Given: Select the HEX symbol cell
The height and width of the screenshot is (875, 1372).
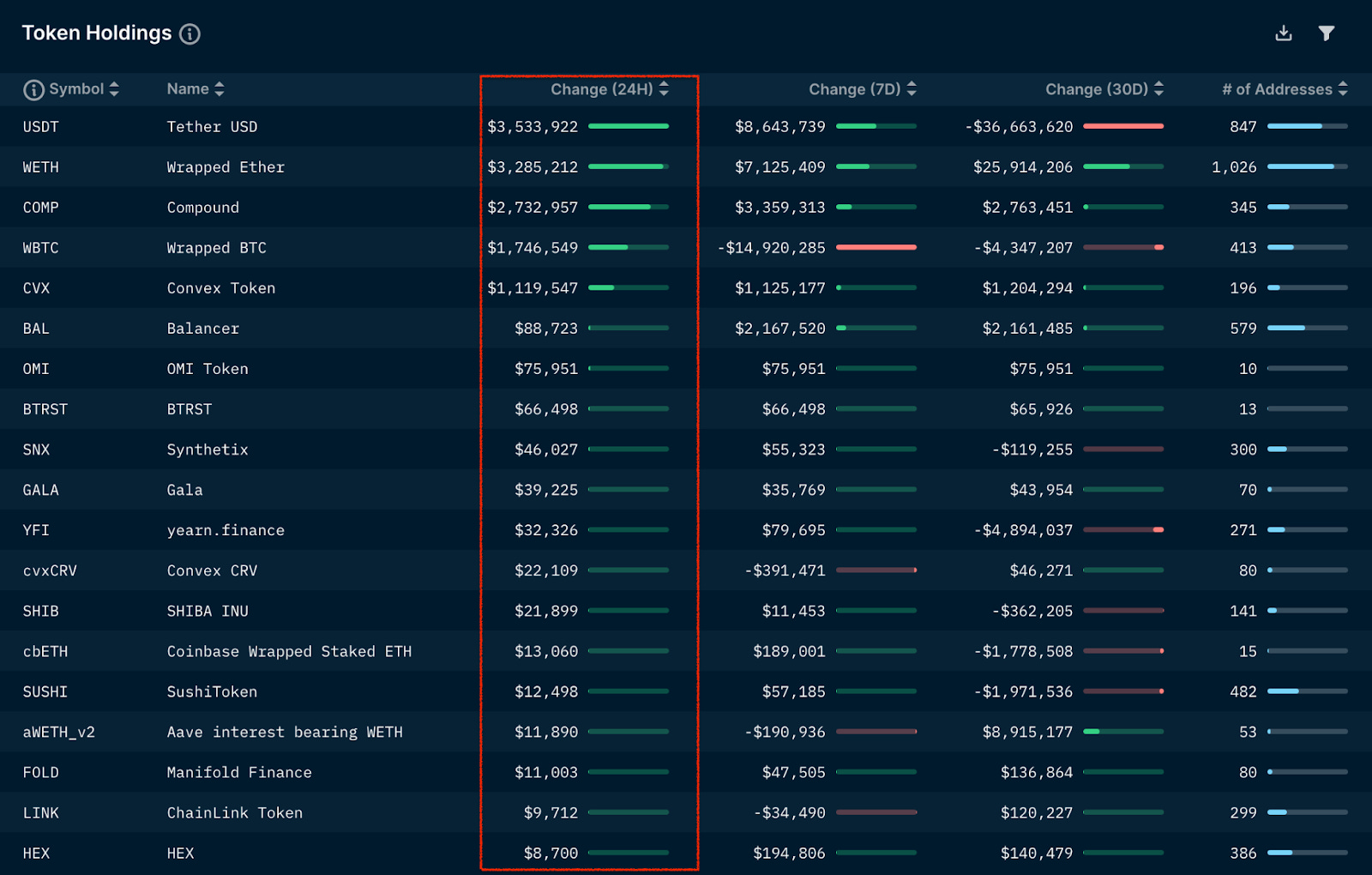Looking at the screenshot, I should (37, 853).
